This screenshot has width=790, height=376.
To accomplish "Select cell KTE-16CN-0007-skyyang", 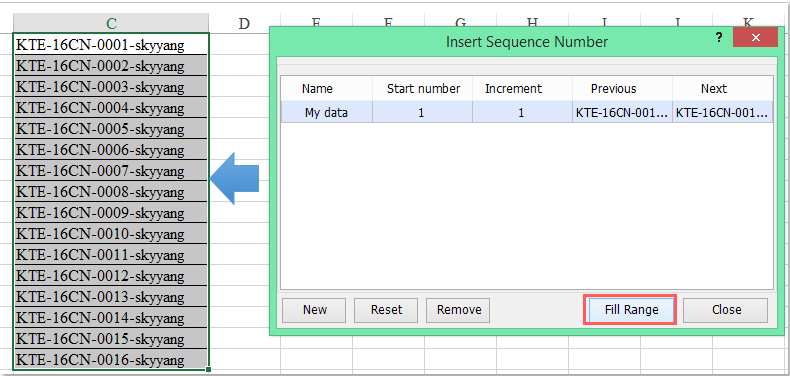I will pos(111,170).
